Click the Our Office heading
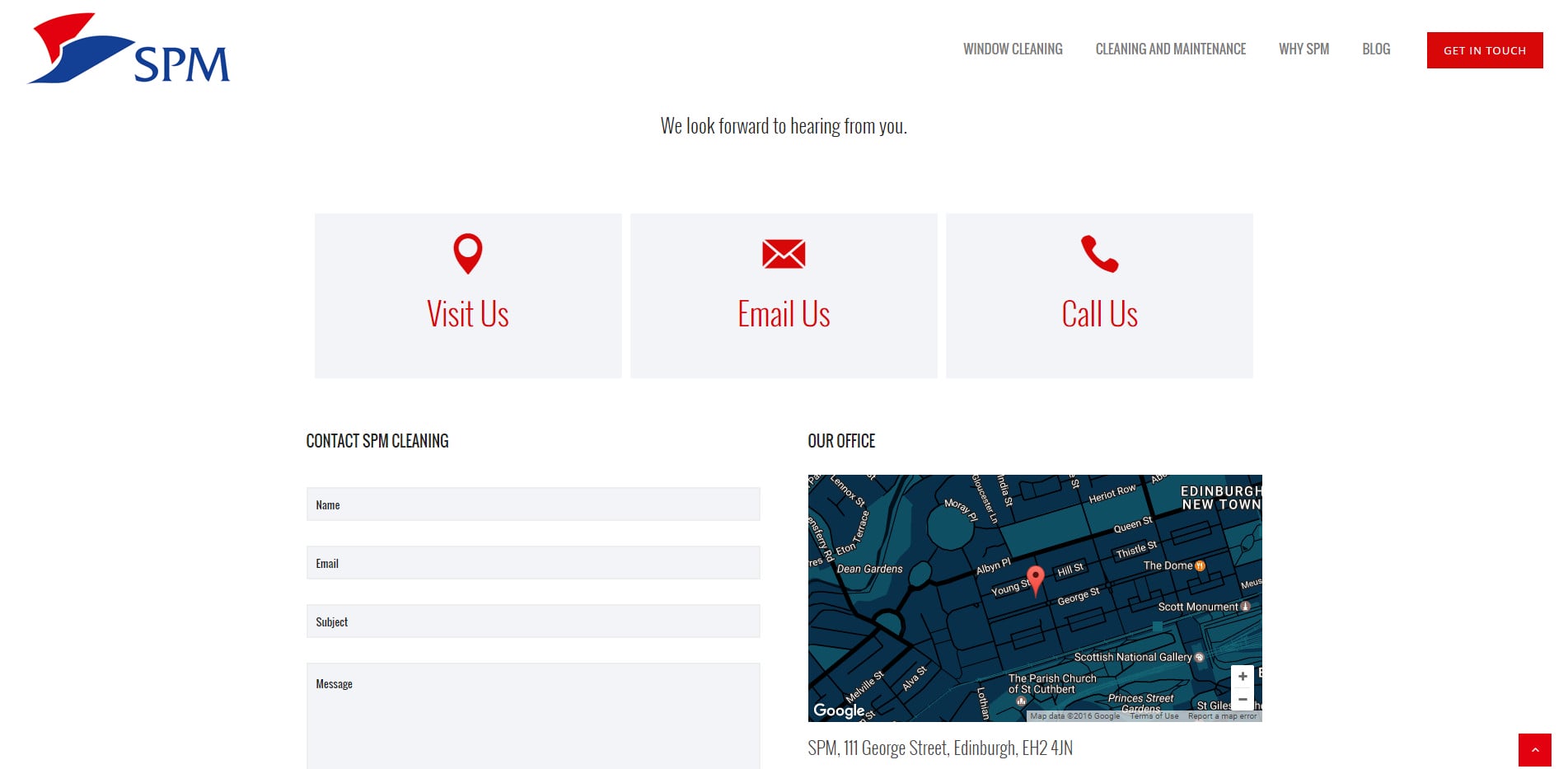 (841, 441)
